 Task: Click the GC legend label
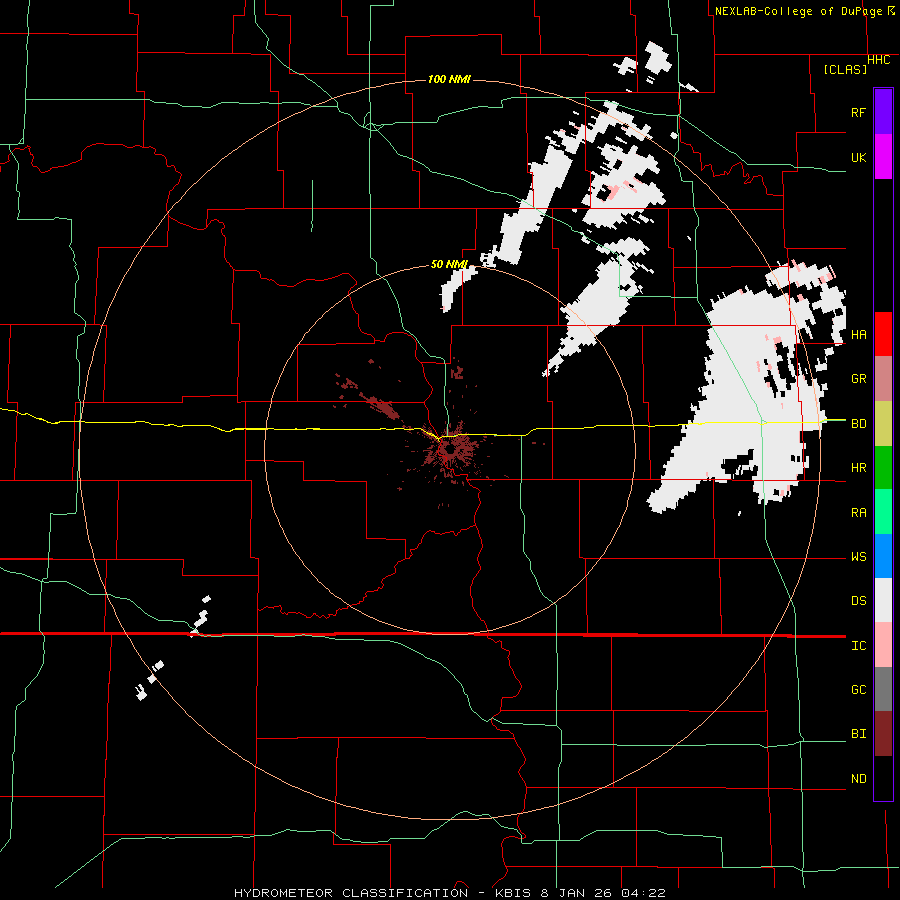coord(858,690)
